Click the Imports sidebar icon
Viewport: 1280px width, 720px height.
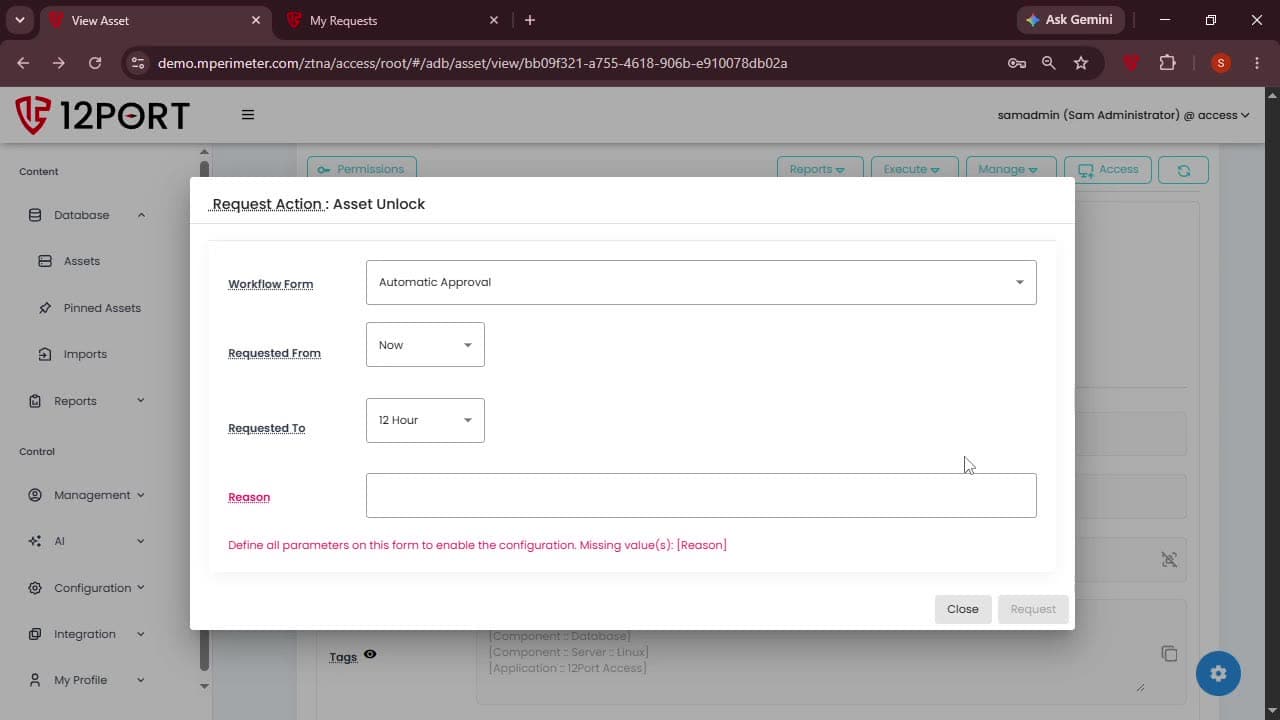[x=45, y=354]
